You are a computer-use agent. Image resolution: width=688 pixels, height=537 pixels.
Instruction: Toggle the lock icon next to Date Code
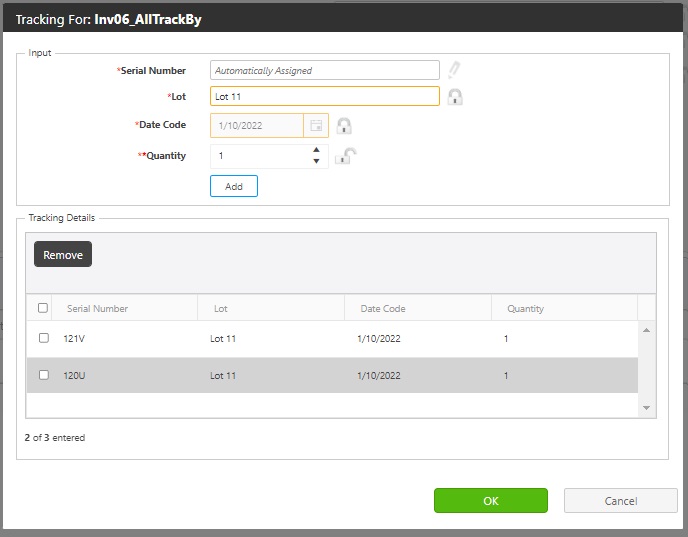(344, 126)
